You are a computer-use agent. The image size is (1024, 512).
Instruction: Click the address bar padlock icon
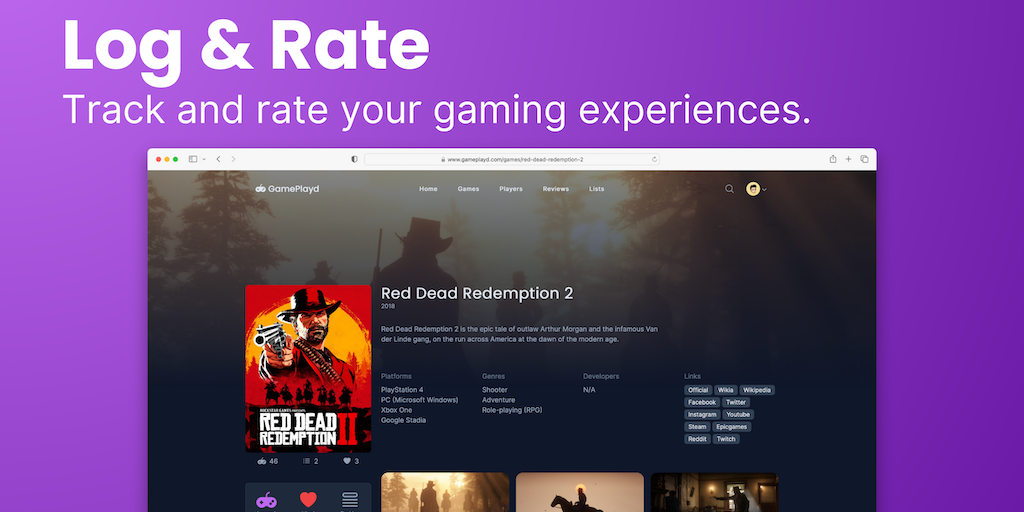[443, 159]
